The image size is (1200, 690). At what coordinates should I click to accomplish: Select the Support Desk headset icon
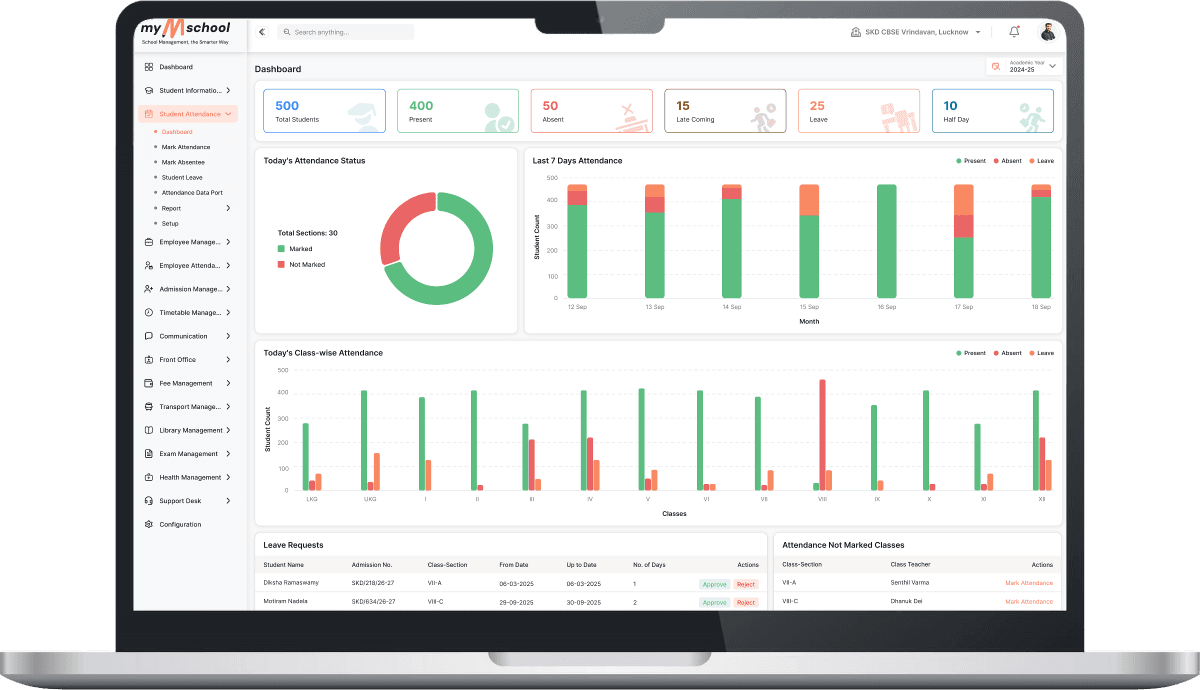[x=149, y=501]
